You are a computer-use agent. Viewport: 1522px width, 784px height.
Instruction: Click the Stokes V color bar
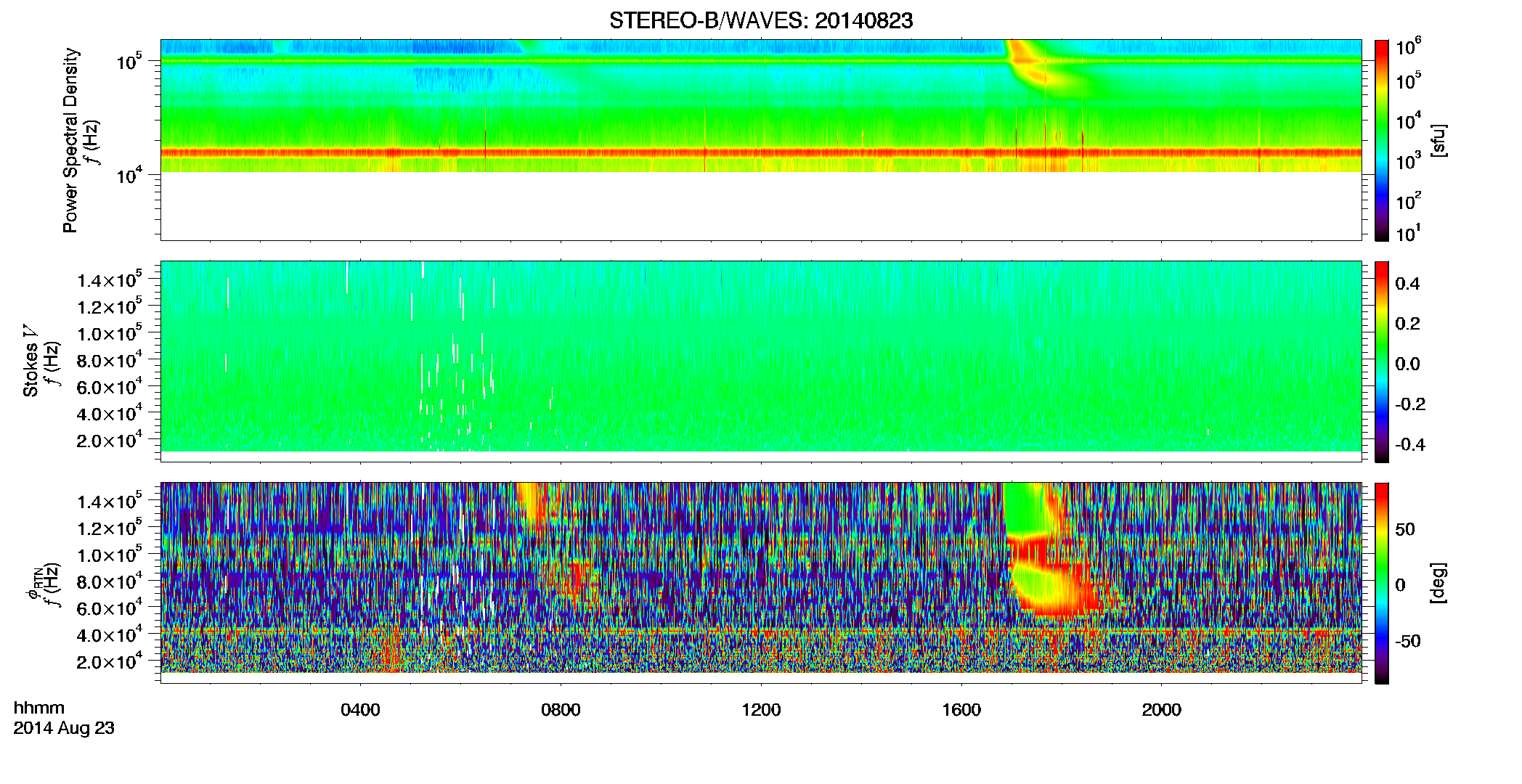tap(1382, 362)
